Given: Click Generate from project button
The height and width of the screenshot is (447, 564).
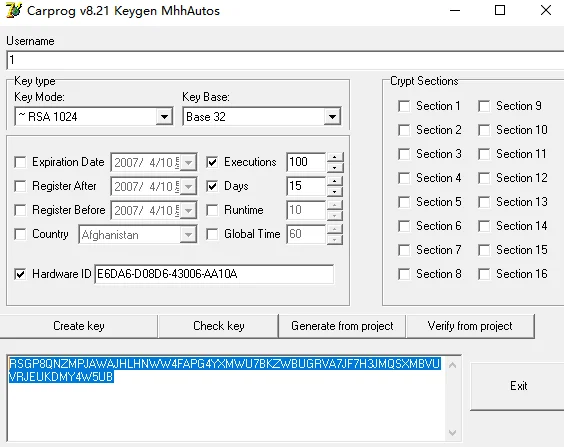Looking at the screenshot, I should pos(342,326).
